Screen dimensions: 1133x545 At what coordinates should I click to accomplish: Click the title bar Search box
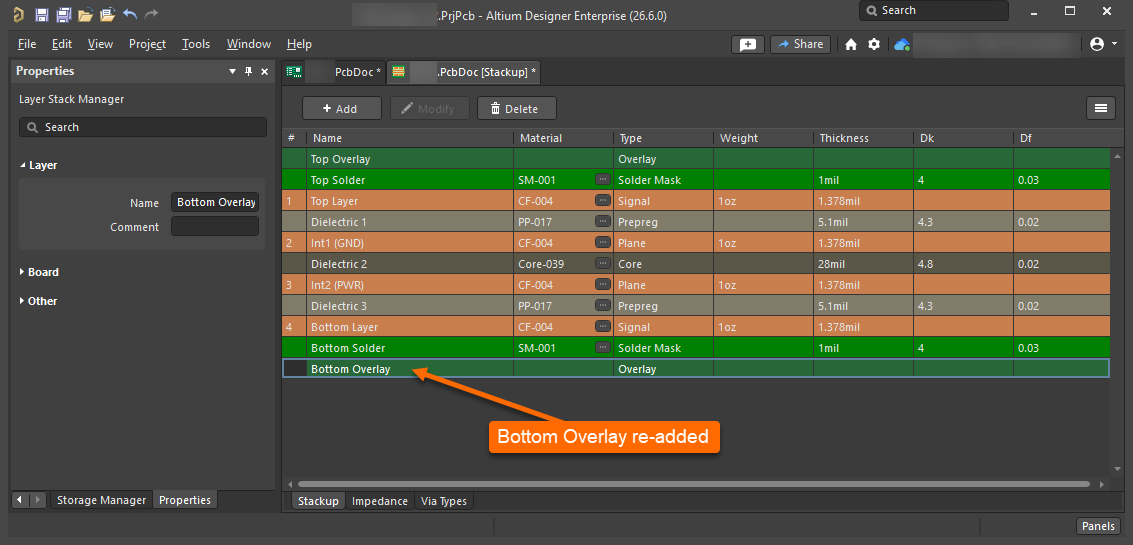coord(934,10)
